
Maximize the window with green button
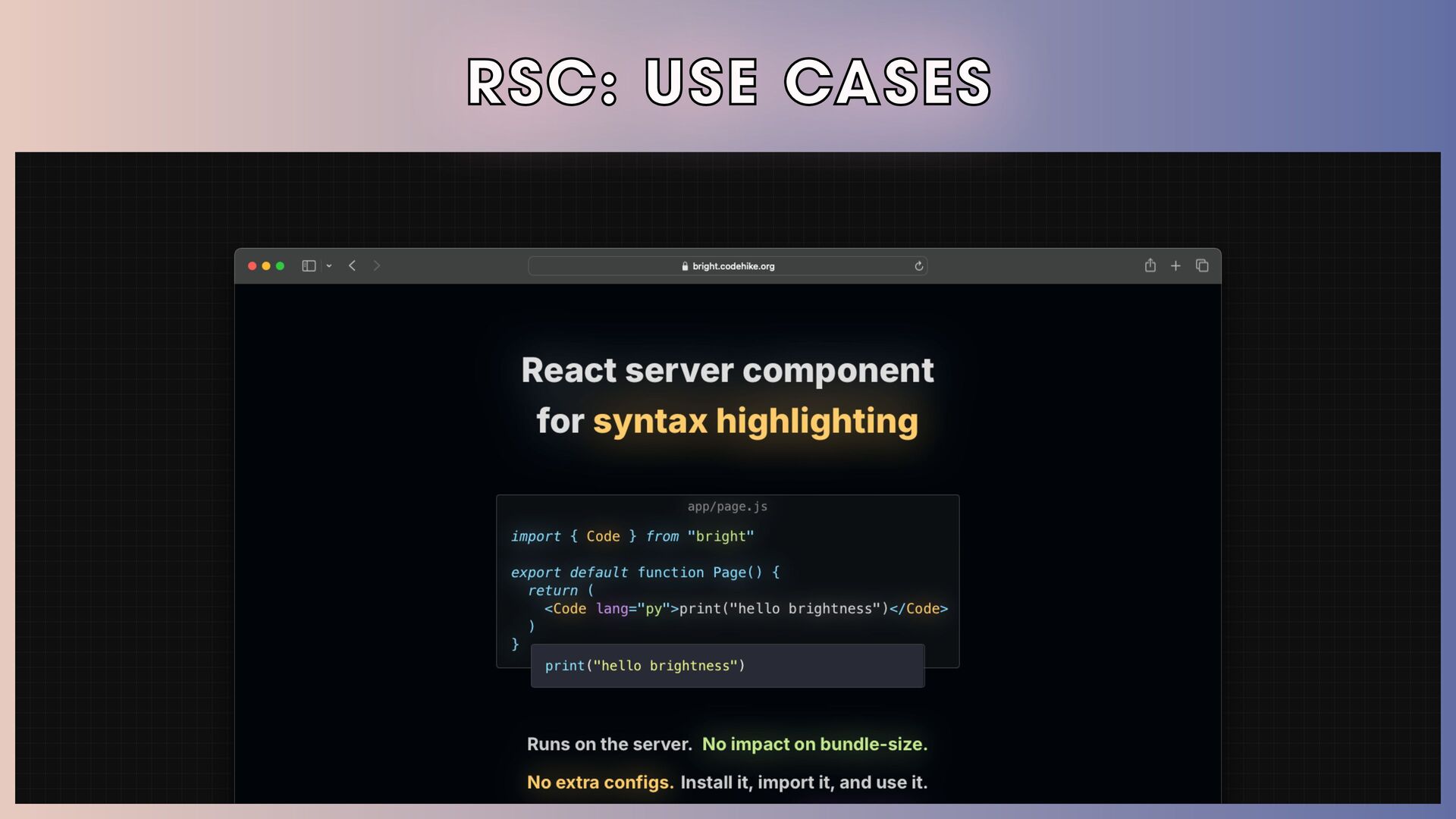pyautogui.click(x=281, y=266)
